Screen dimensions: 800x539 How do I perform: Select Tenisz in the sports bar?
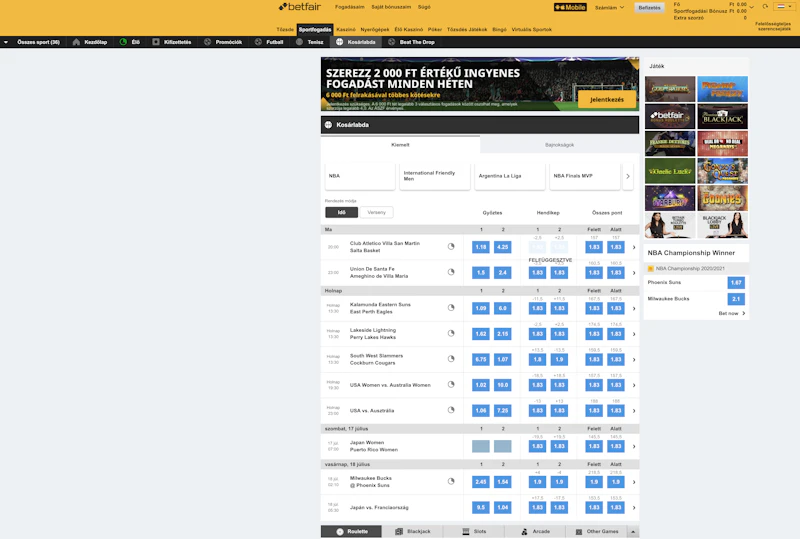point(311,42)
